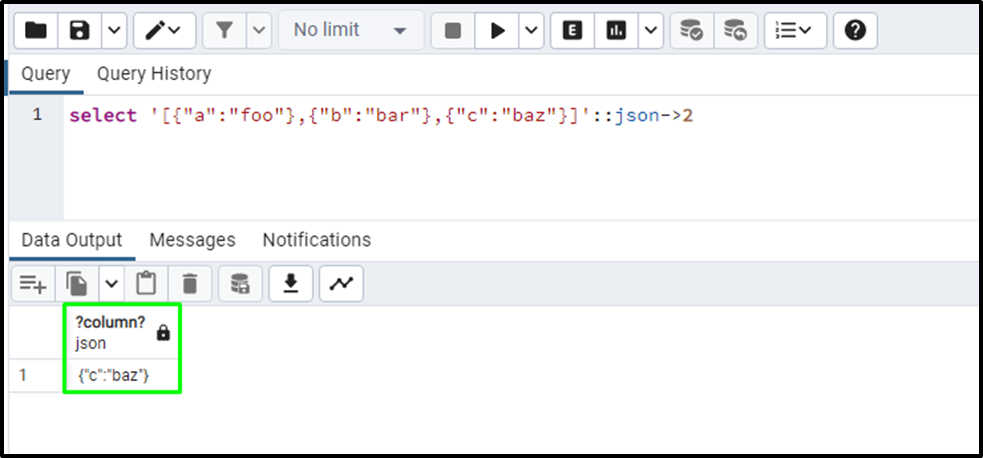983x458 pixels.
Task: Switch to the Messages tab
Action: [192, 240]
